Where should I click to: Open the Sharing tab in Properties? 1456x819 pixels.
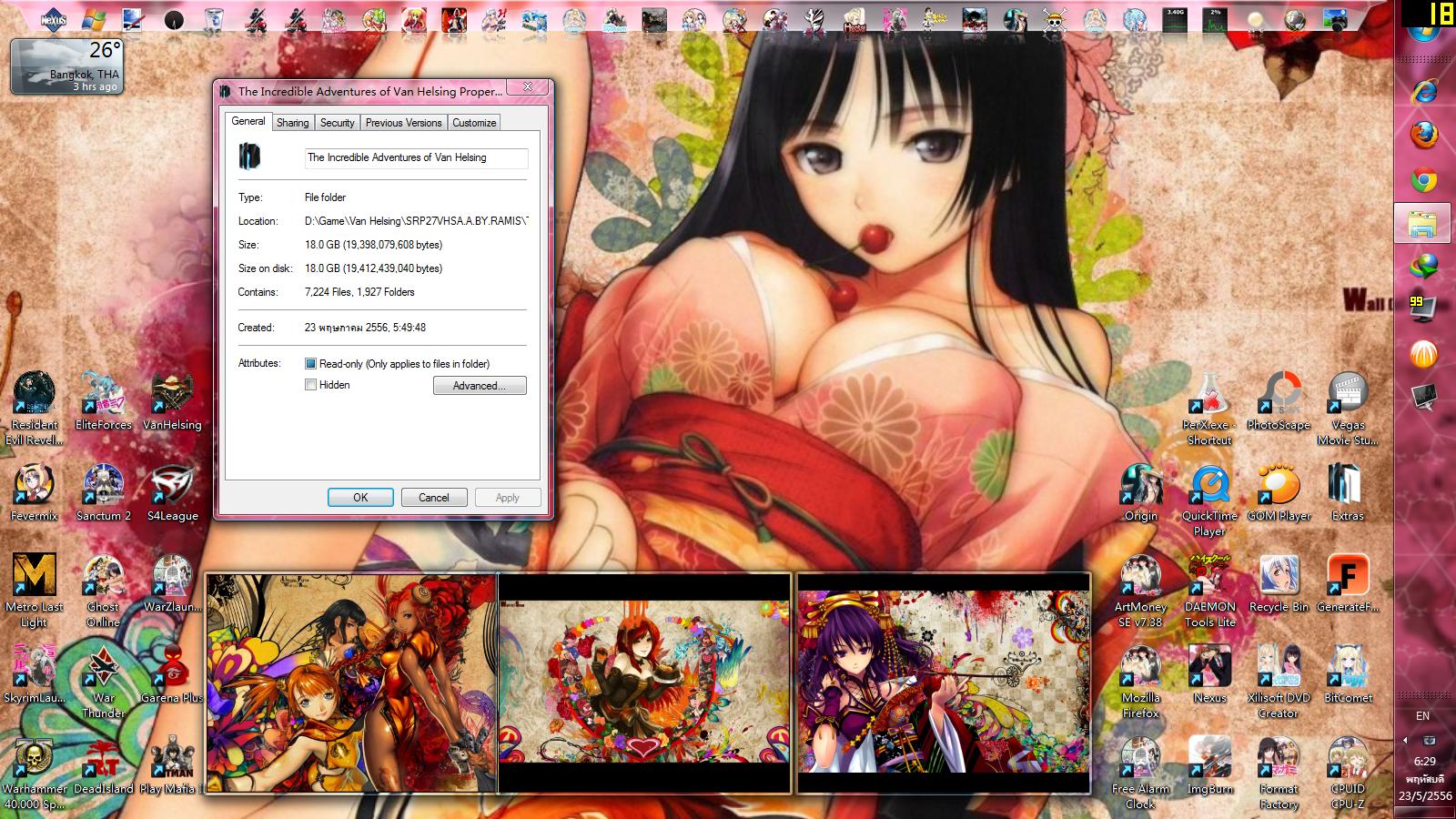click(x=292, y=123)
